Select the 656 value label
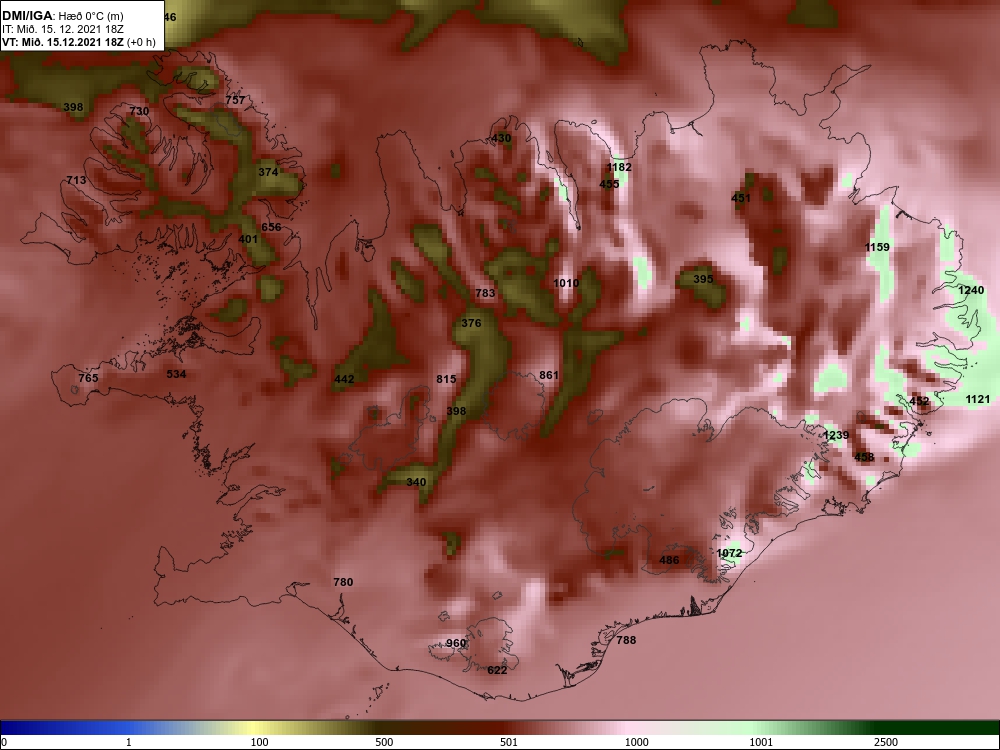Viewport: 1000px width, 750px height. tap(271, 226)
